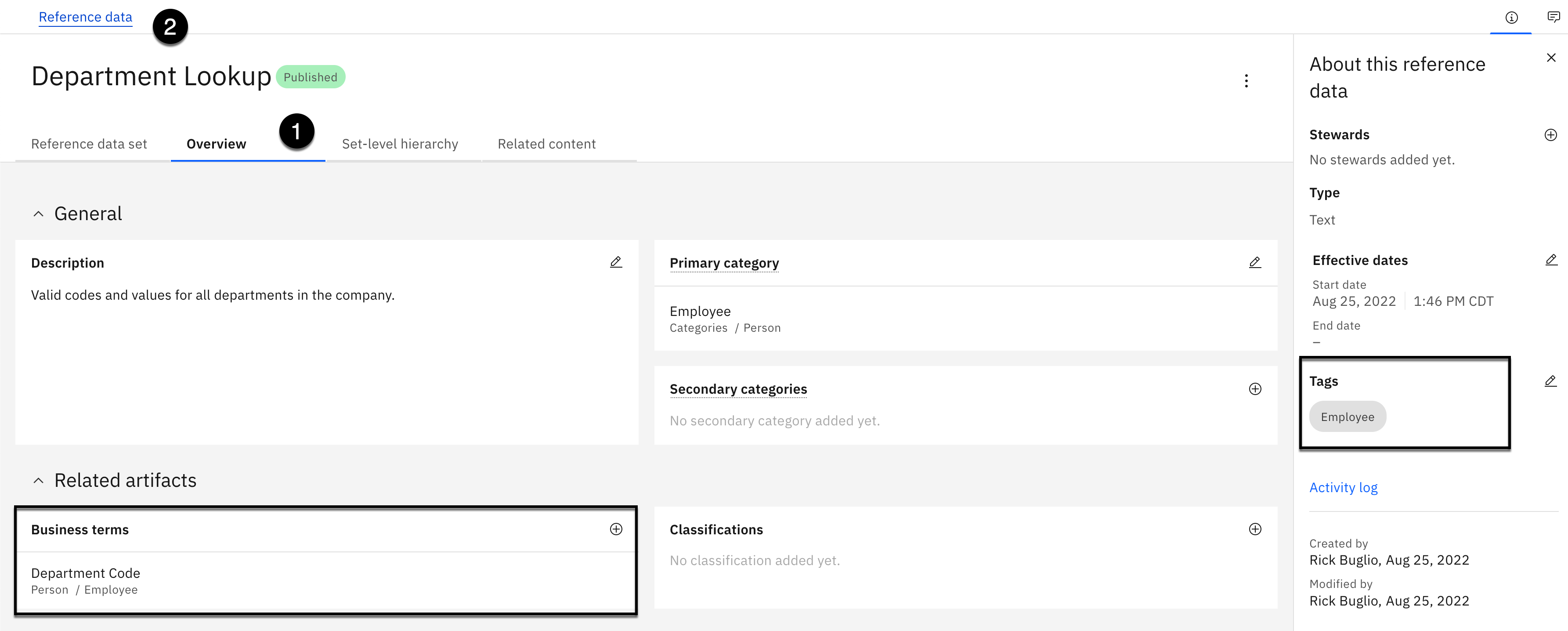
Task: Add a steward
Action: click(1550, 135)
